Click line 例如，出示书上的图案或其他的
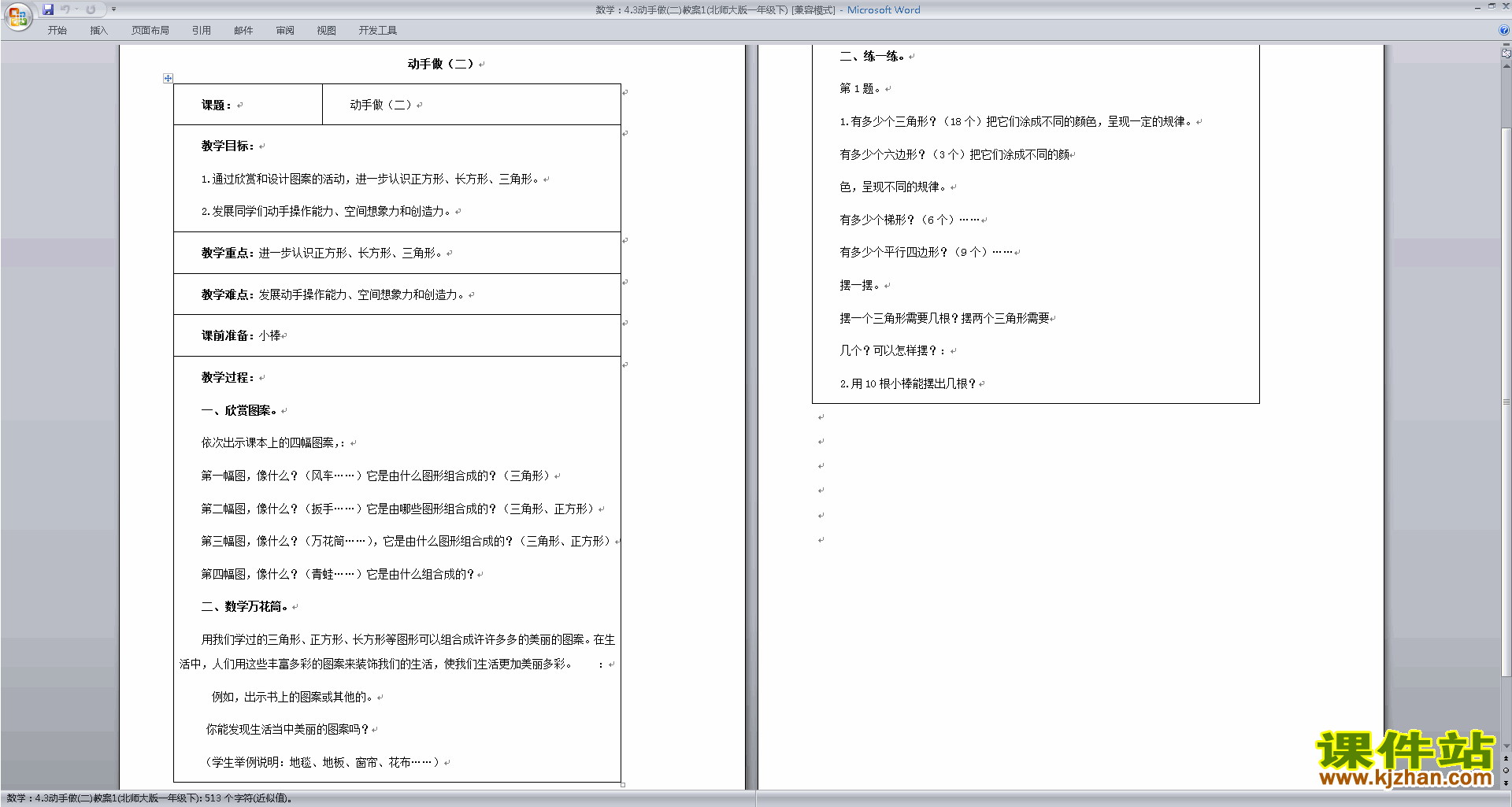Image resolution: width=1512 pixels, height=807 pixels. [293, 697]
